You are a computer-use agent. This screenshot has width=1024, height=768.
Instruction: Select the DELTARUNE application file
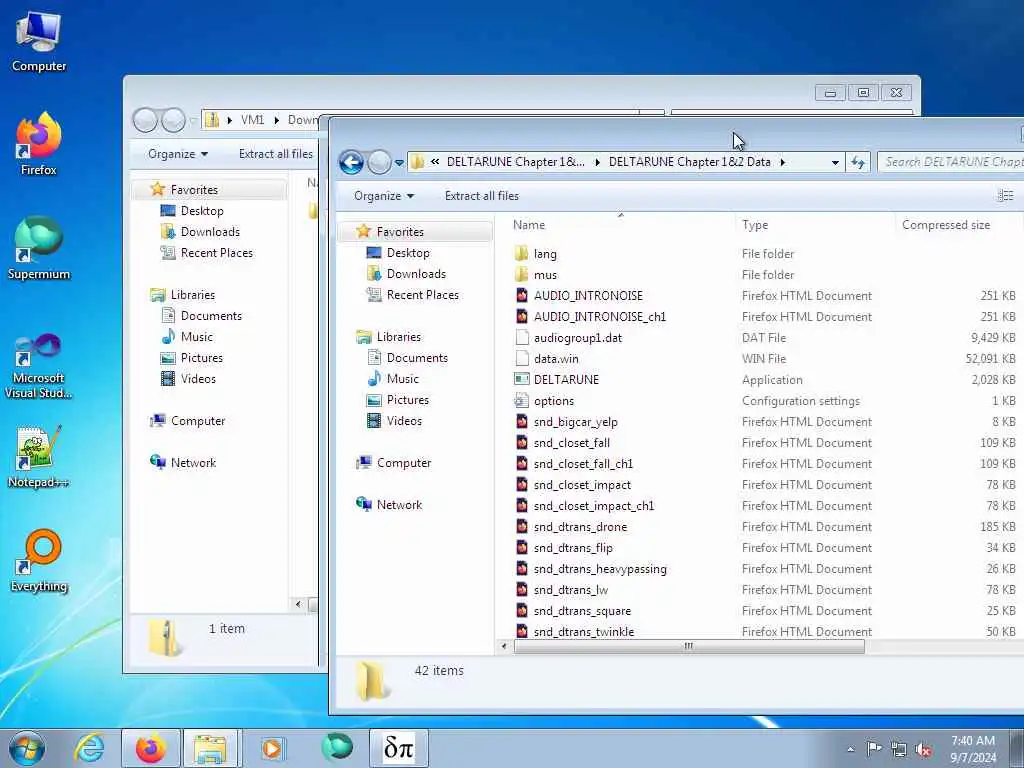(566, 379)
